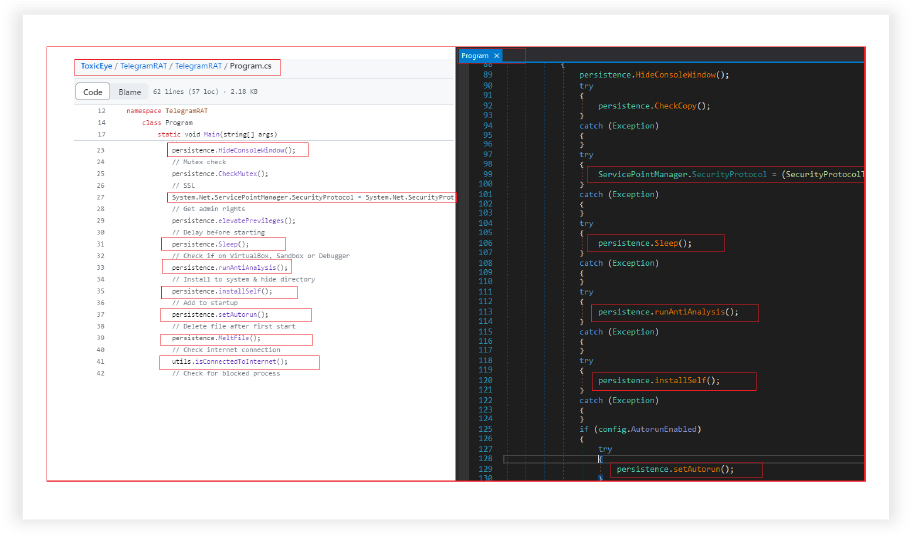
Task: Open the TelegramRAT breadcrumb right after ToxicEye
Action: click(x=144, y=66)
